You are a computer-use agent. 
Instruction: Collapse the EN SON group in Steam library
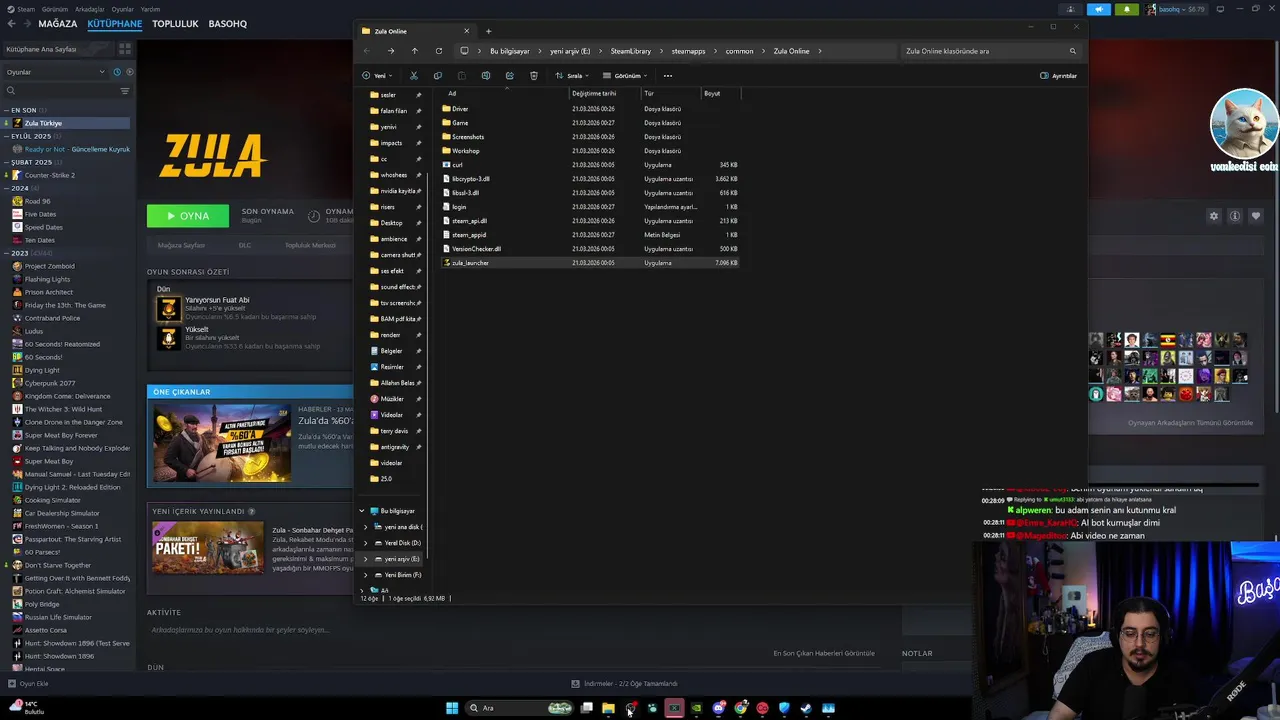[x=6, y=110]
